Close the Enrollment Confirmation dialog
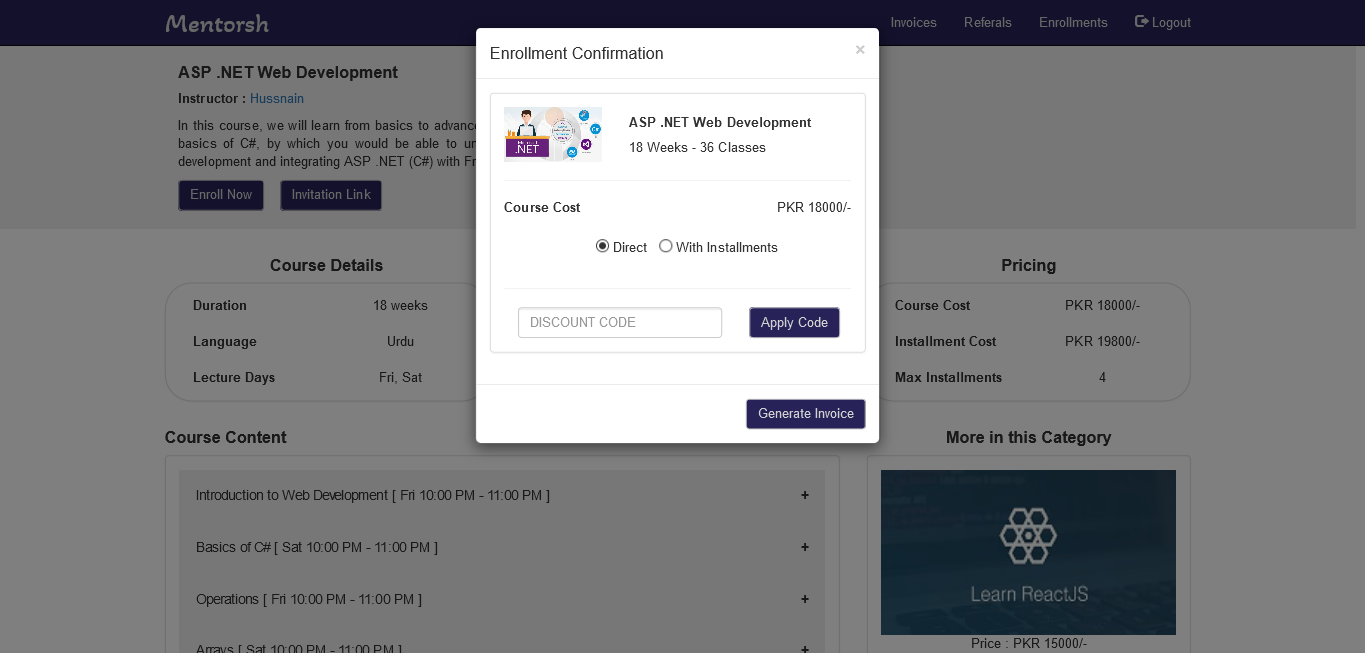This screenshot has width=1365, height=653. 859,49
